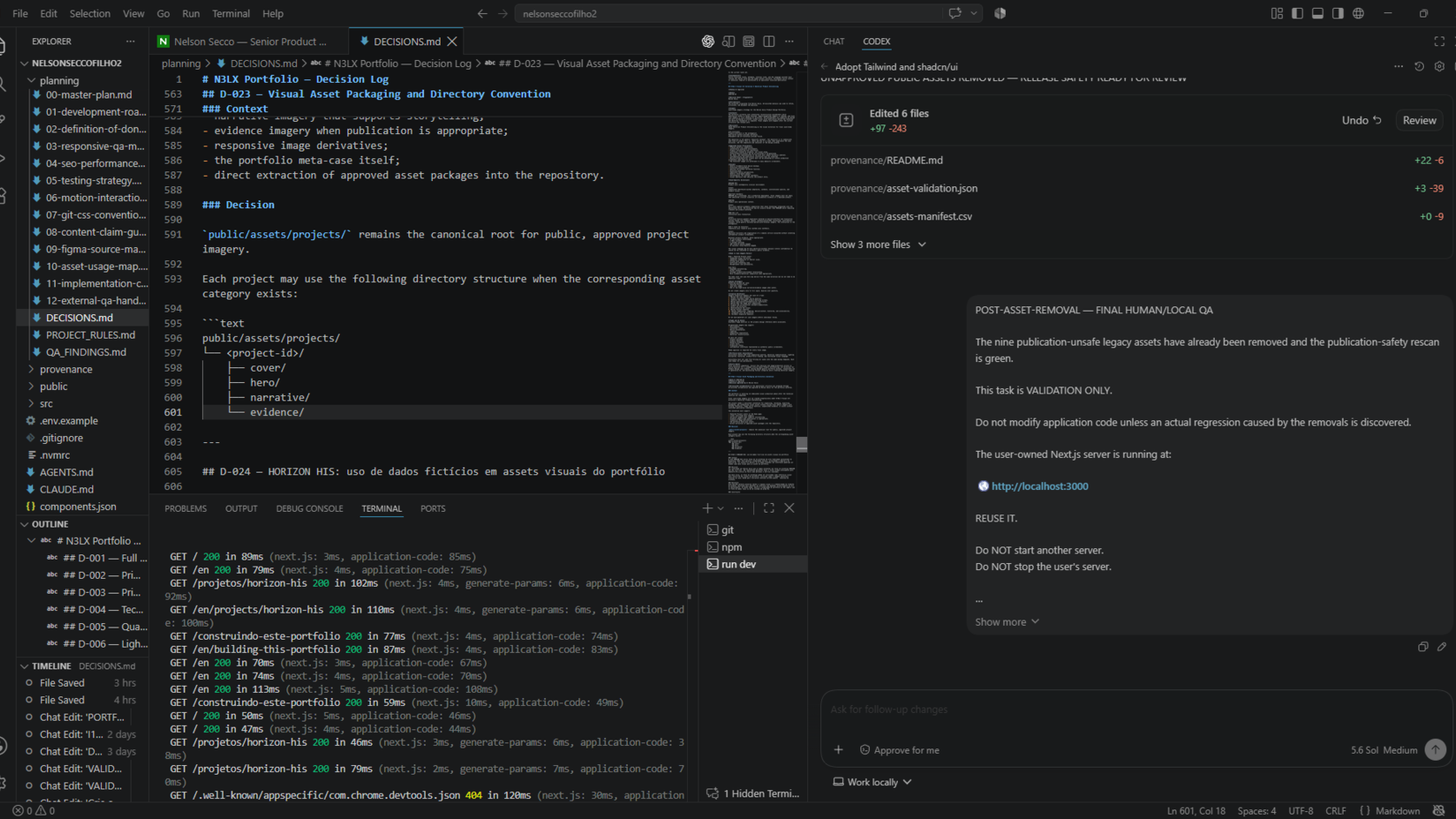Expand the src folder
The image size is (1456, 819).
[x=46, y=404]
